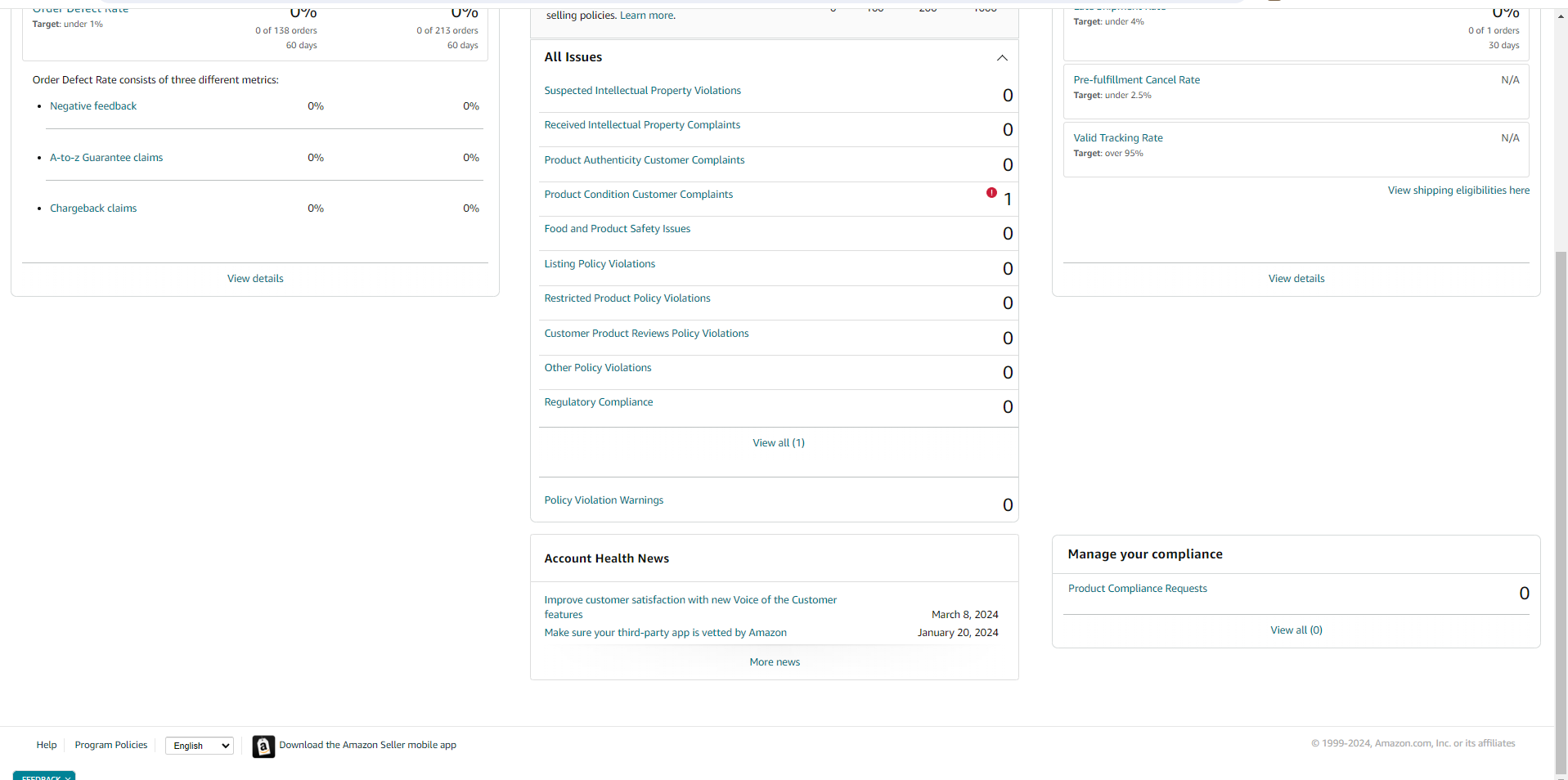Open Policy Violation Warnings
Viewport: 1568px width, 780px height.
pos(604,500)
